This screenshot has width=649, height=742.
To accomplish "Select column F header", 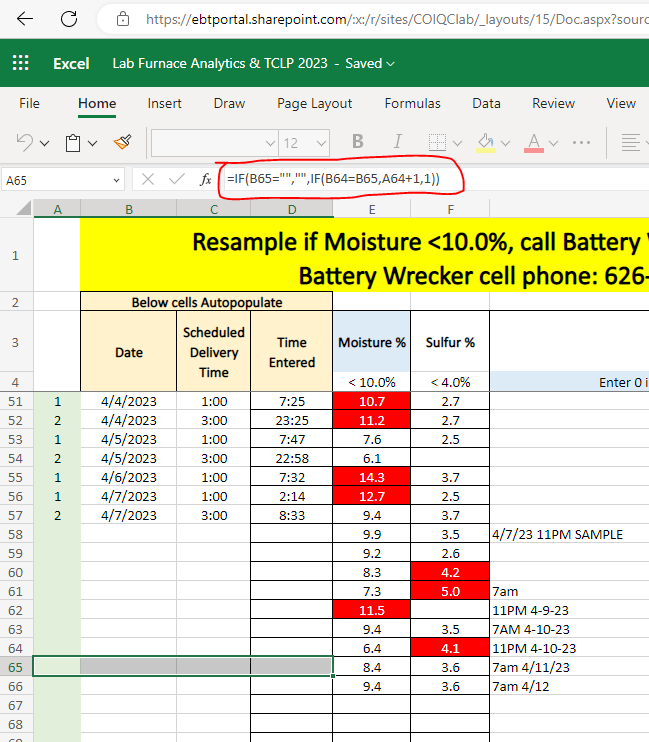I will 450,209.
